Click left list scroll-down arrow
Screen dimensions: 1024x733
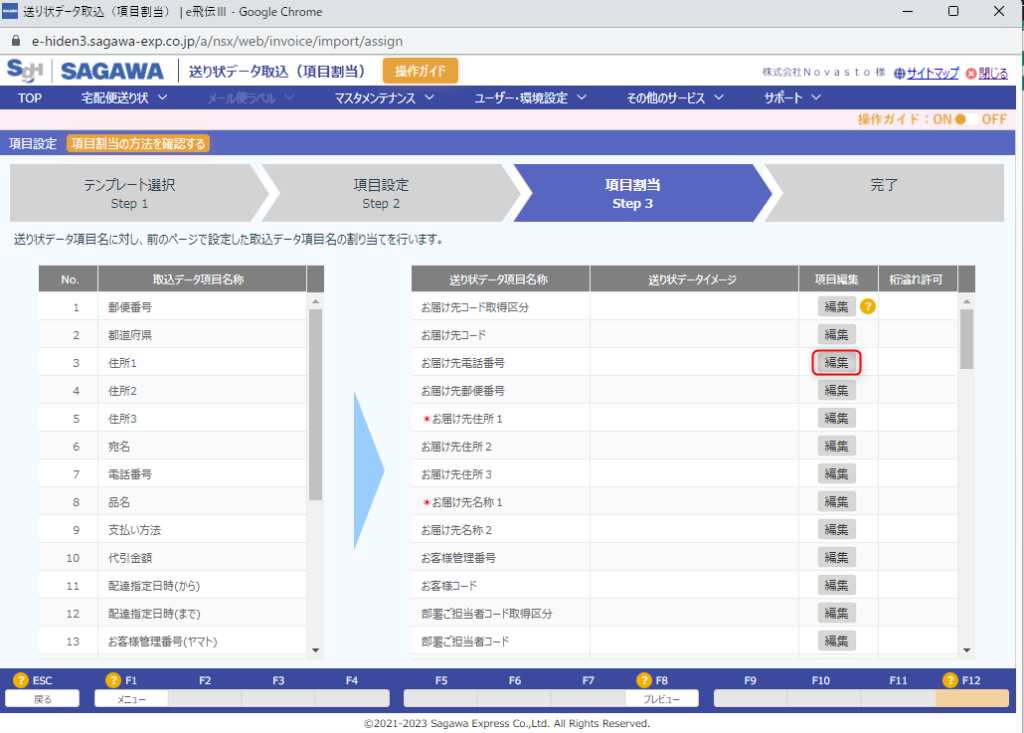[315, 650]
